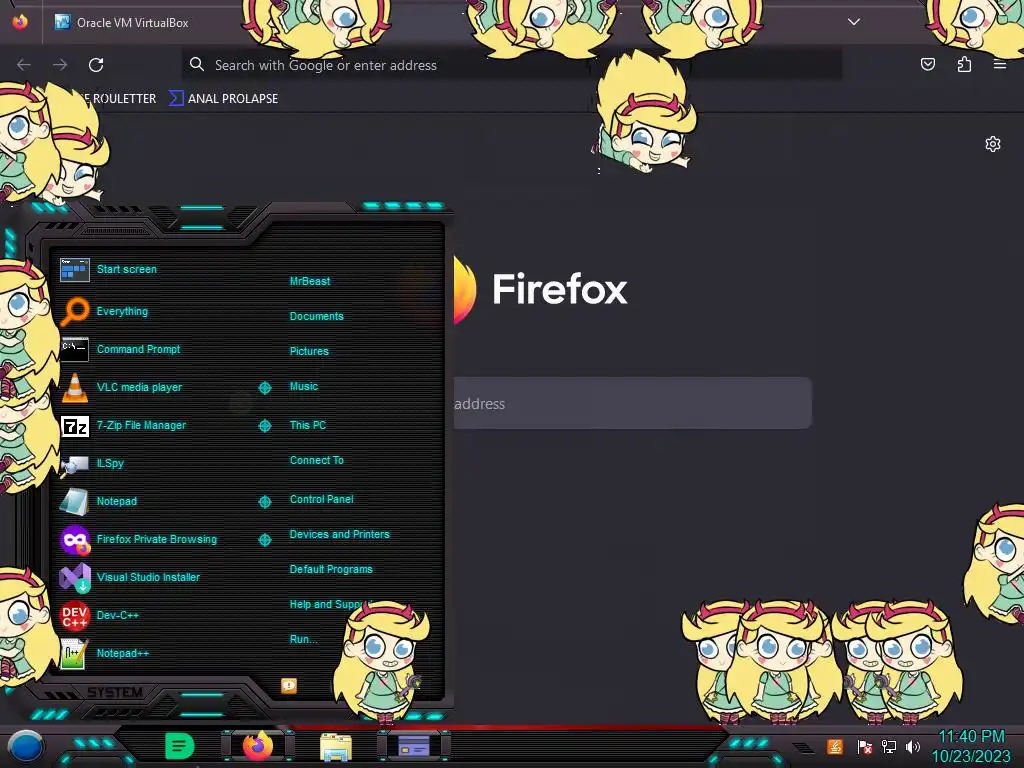Expand Notepad jump list arrow
The image size is (1024, 768).
pos(264,502)
